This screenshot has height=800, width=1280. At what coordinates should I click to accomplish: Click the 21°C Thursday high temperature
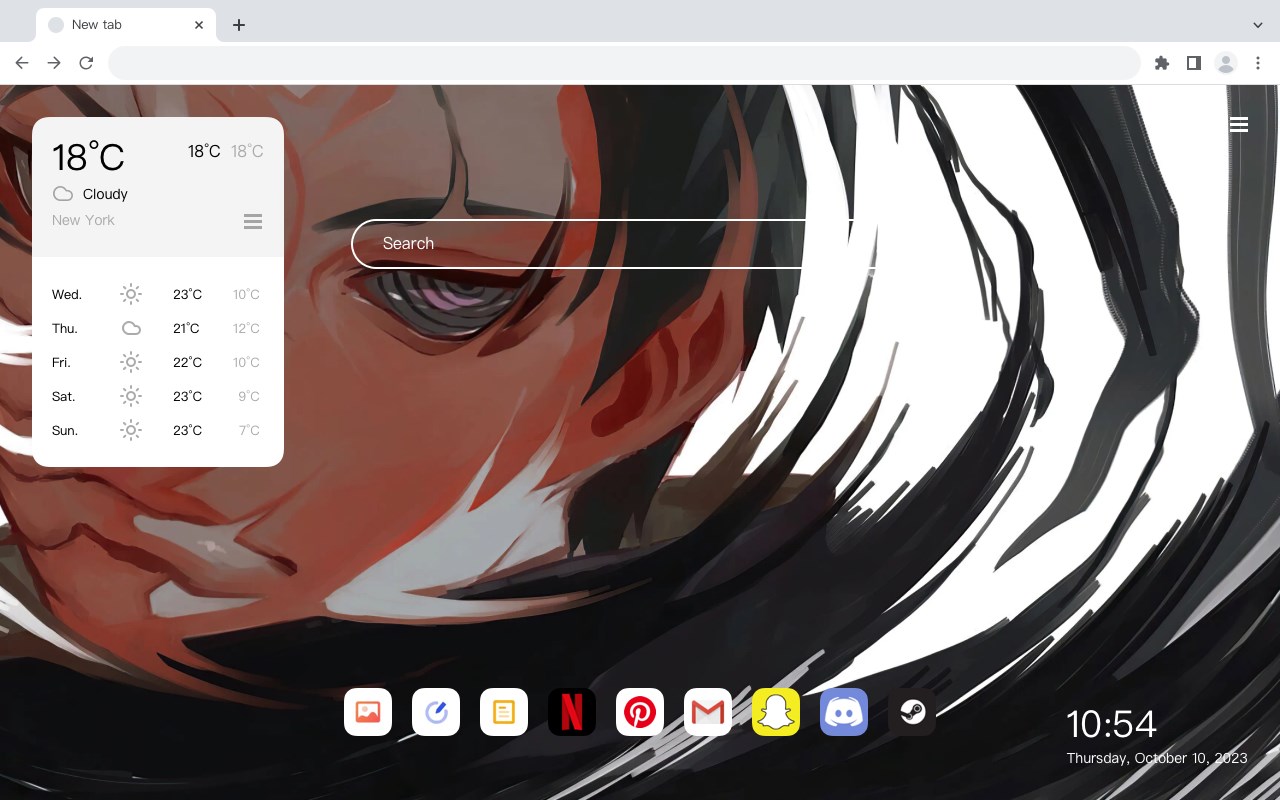[x=187, y=328]
